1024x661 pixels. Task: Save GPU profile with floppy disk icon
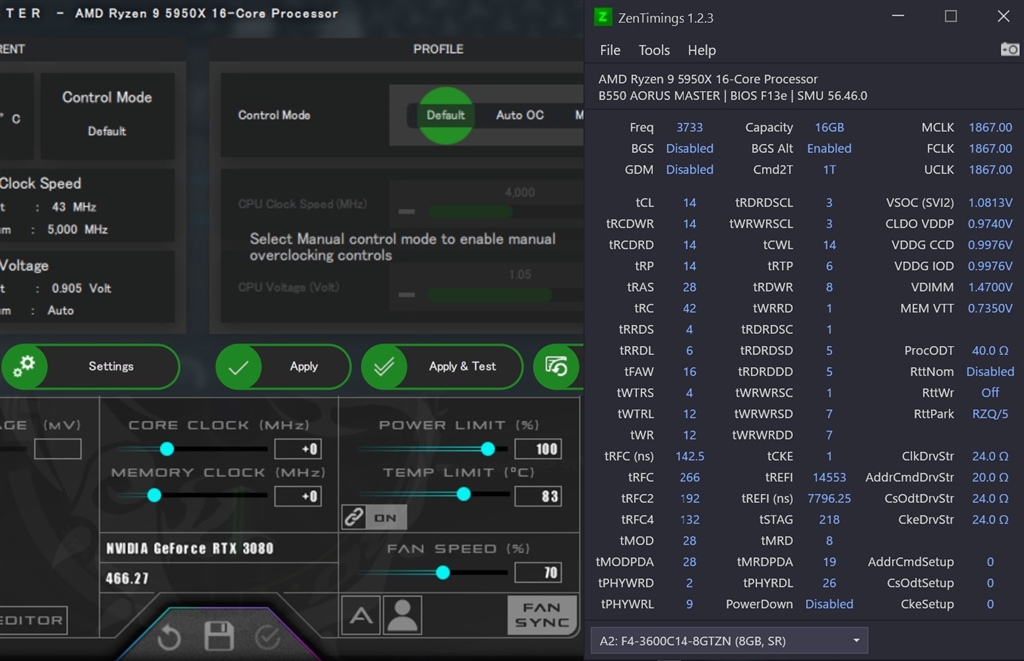tap(219, 636)
